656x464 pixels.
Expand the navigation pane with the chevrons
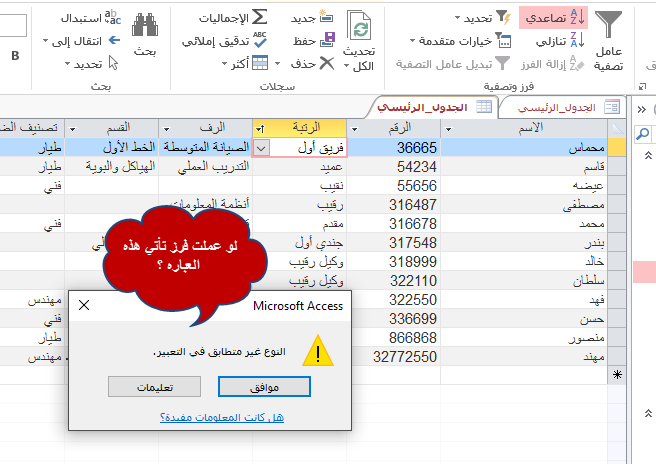[x=642, y=110]
